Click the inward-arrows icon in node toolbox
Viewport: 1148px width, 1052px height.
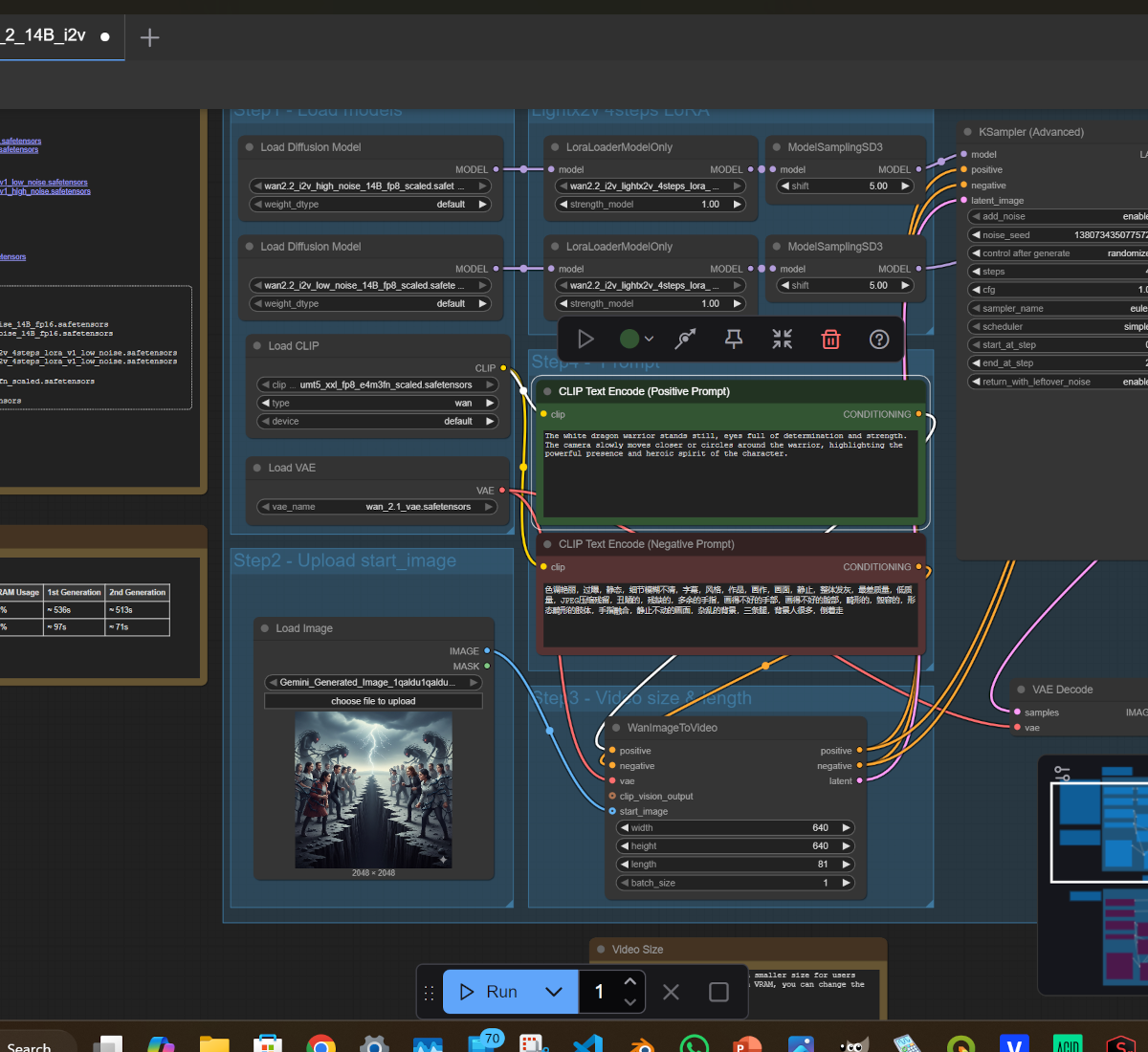pyautogui.click(x=783, y=340)
